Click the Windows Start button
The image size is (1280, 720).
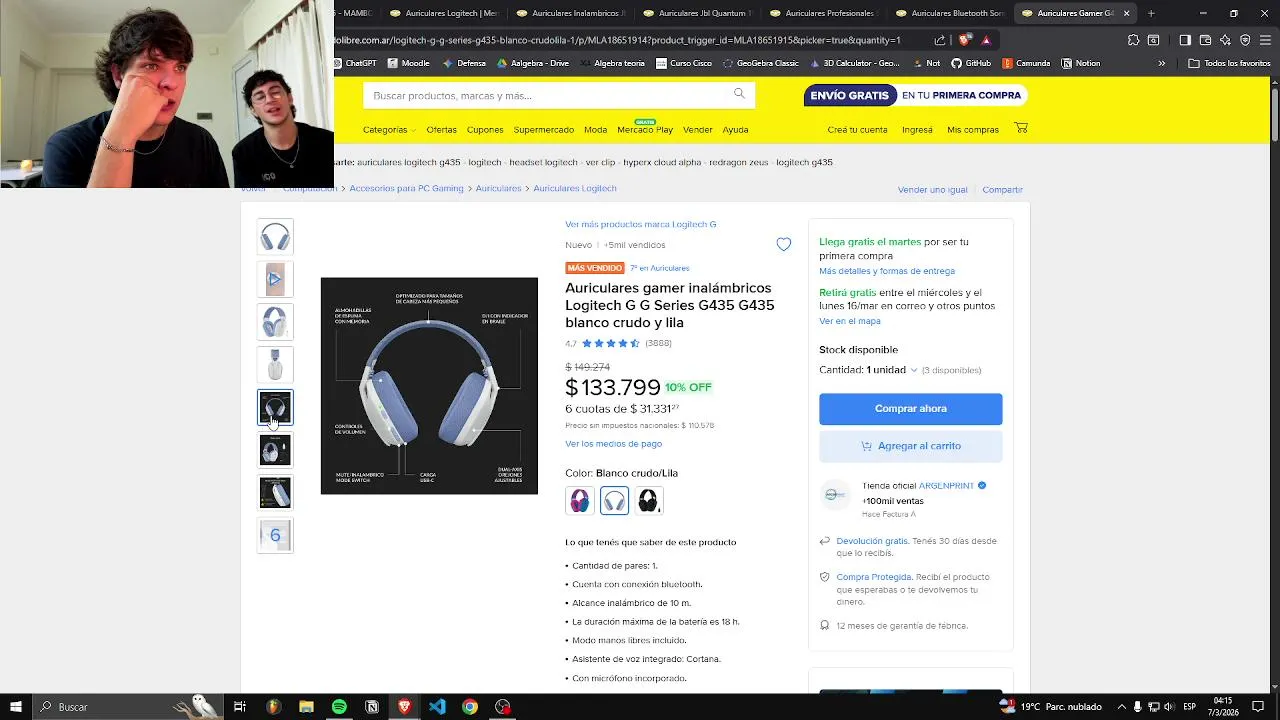click(x=15, y=707)
